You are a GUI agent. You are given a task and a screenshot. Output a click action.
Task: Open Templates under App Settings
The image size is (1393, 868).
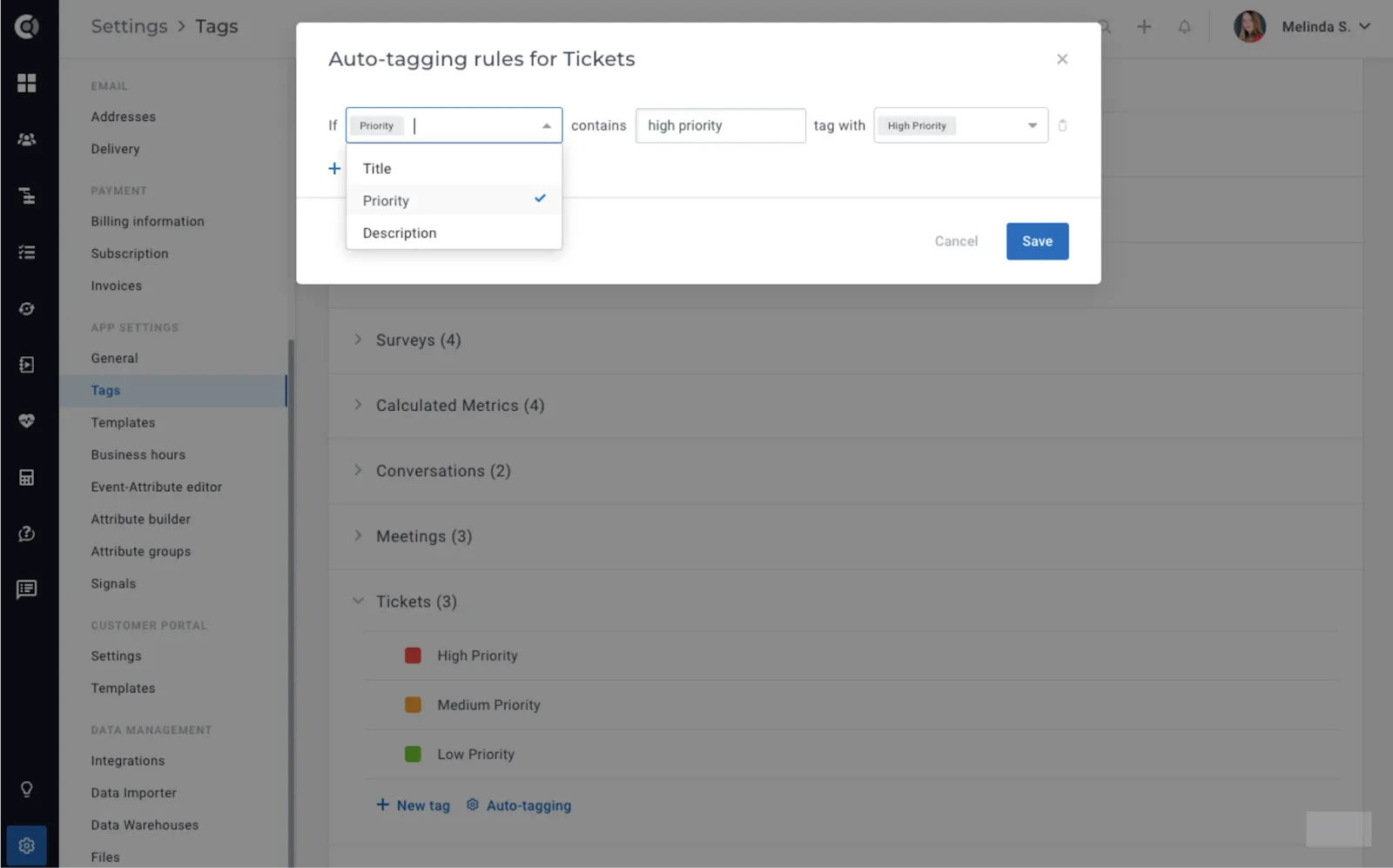123,422
